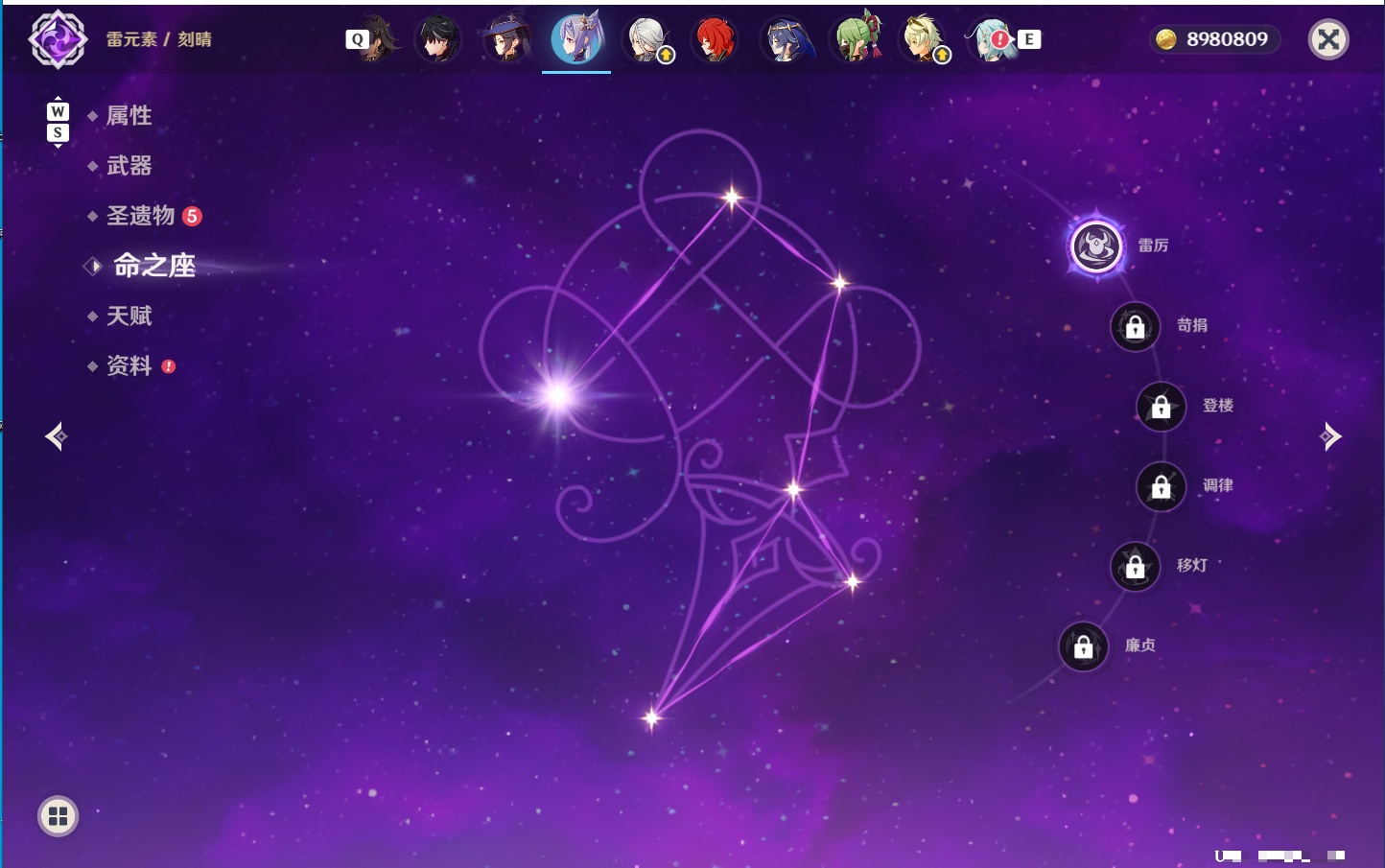Image resolution: width=1385 pixels, height=868 pixels.
Task: Open the grid menu icon at bottom left
Action: point(59,816)
